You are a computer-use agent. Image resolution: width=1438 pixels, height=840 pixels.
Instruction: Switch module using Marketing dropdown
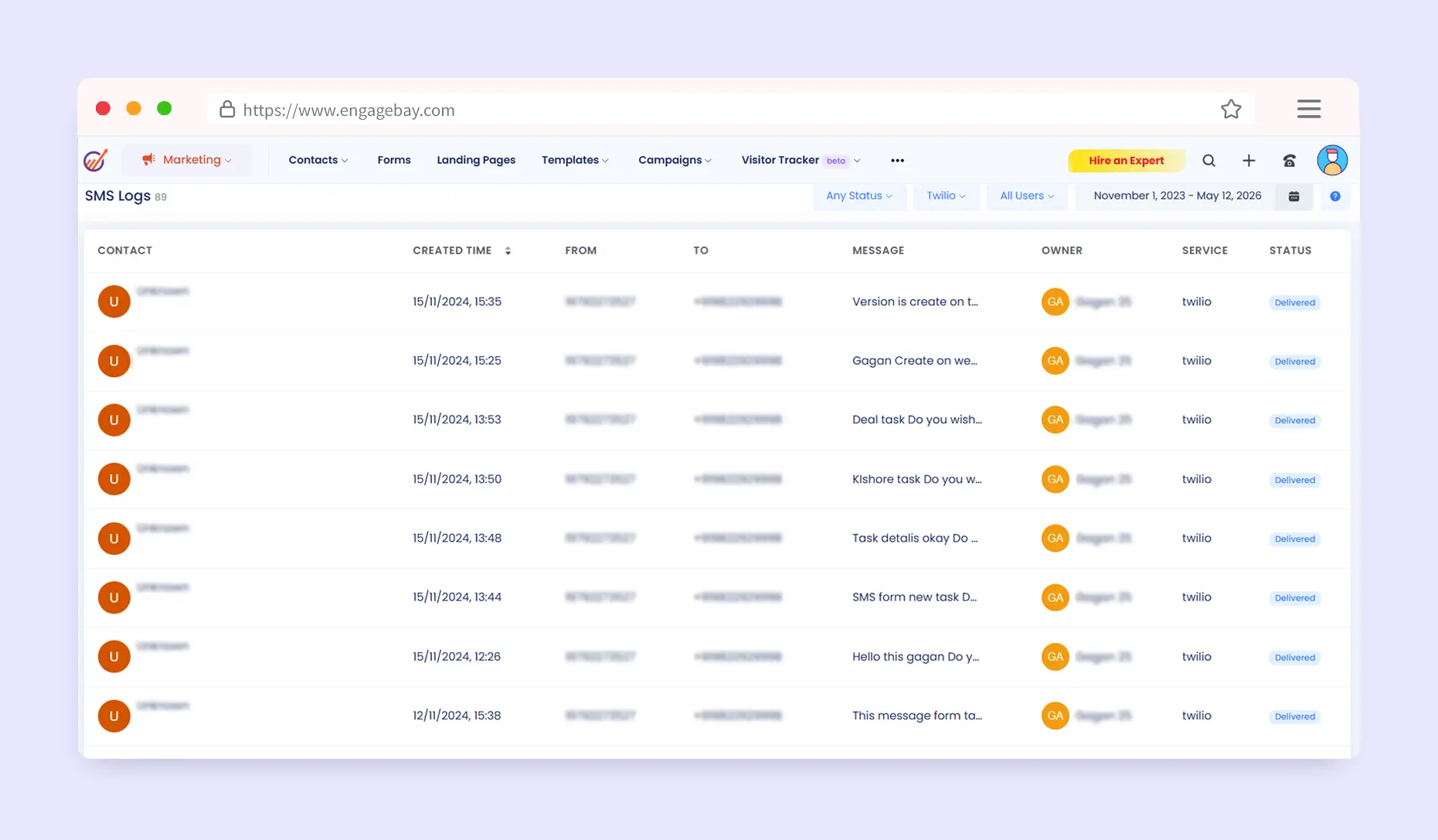click(x=187, y=160)
